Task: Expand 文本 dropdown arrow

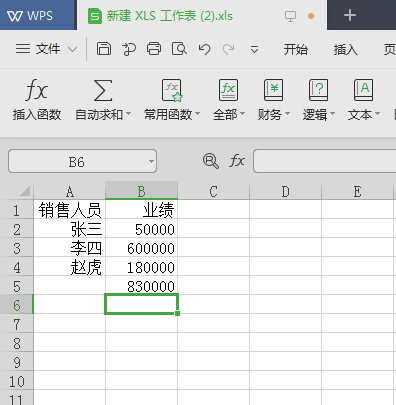Action: (x=377, y=114)
